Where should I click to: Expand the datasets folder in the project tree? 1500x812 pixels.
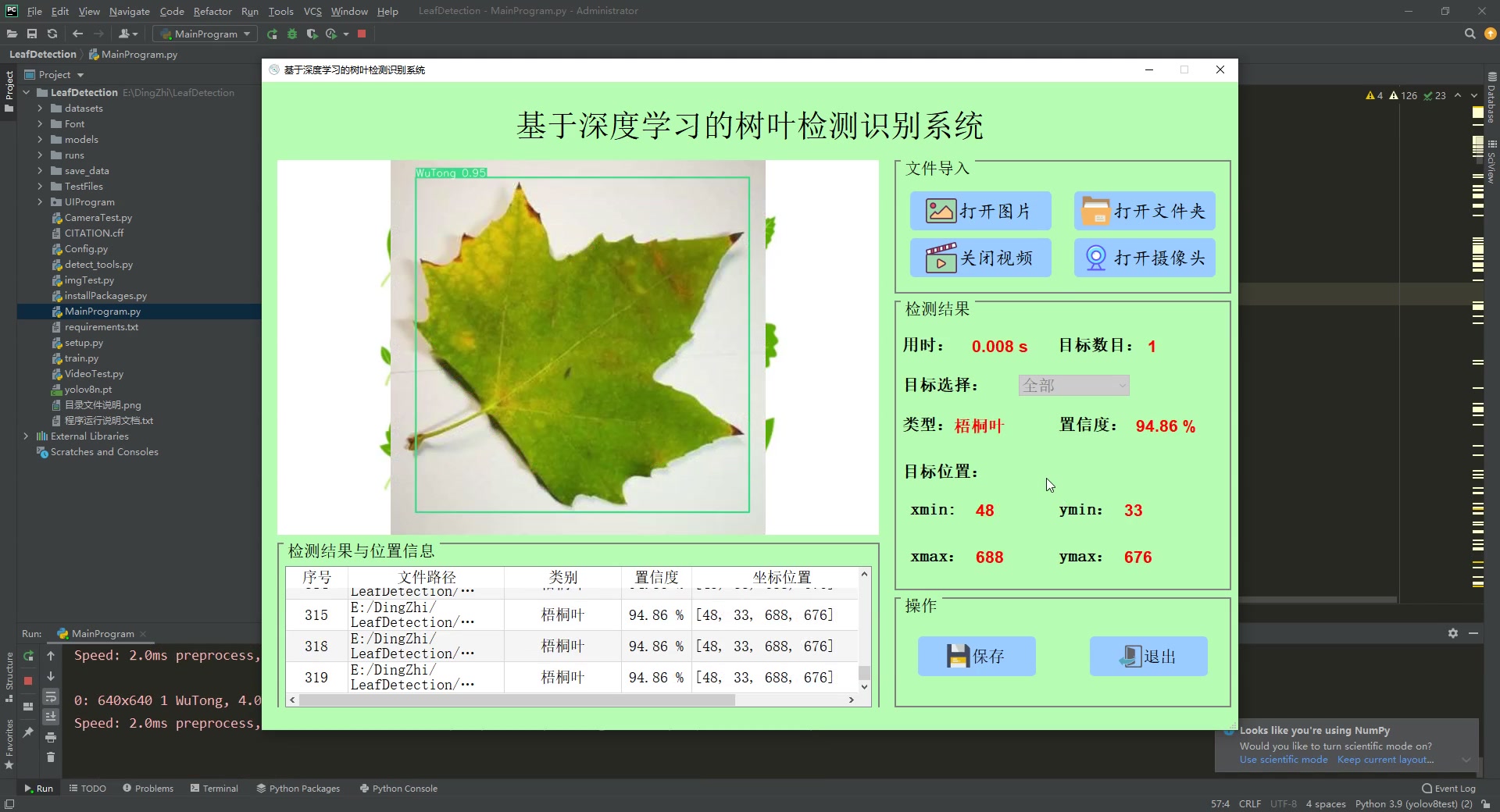(41, 108)
